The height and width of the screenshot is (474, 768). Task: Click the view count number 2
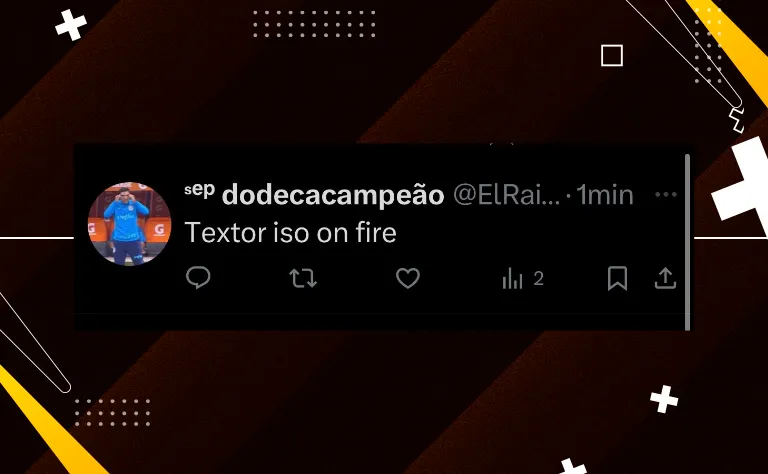tap(538, 279)
